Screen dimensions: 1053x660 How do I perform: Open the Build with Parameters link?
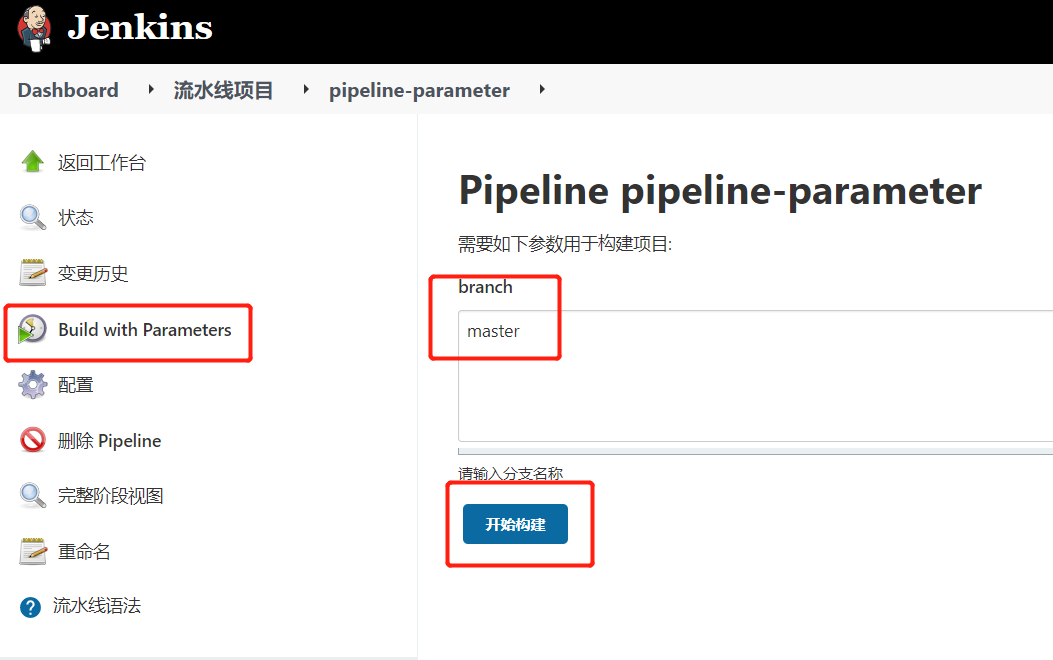point(144,330)
